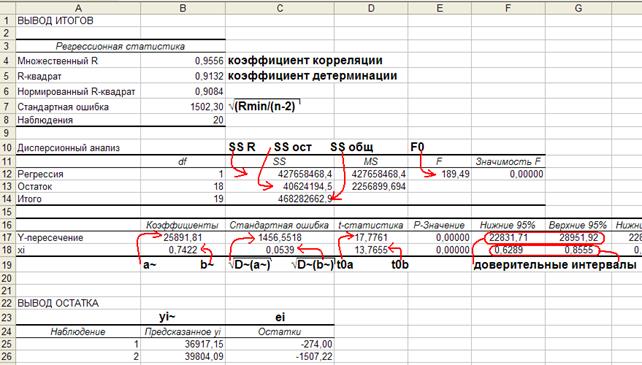Select standard error 0,0539
This screenshot has height=365, width=642.
[x=280, y=250]
